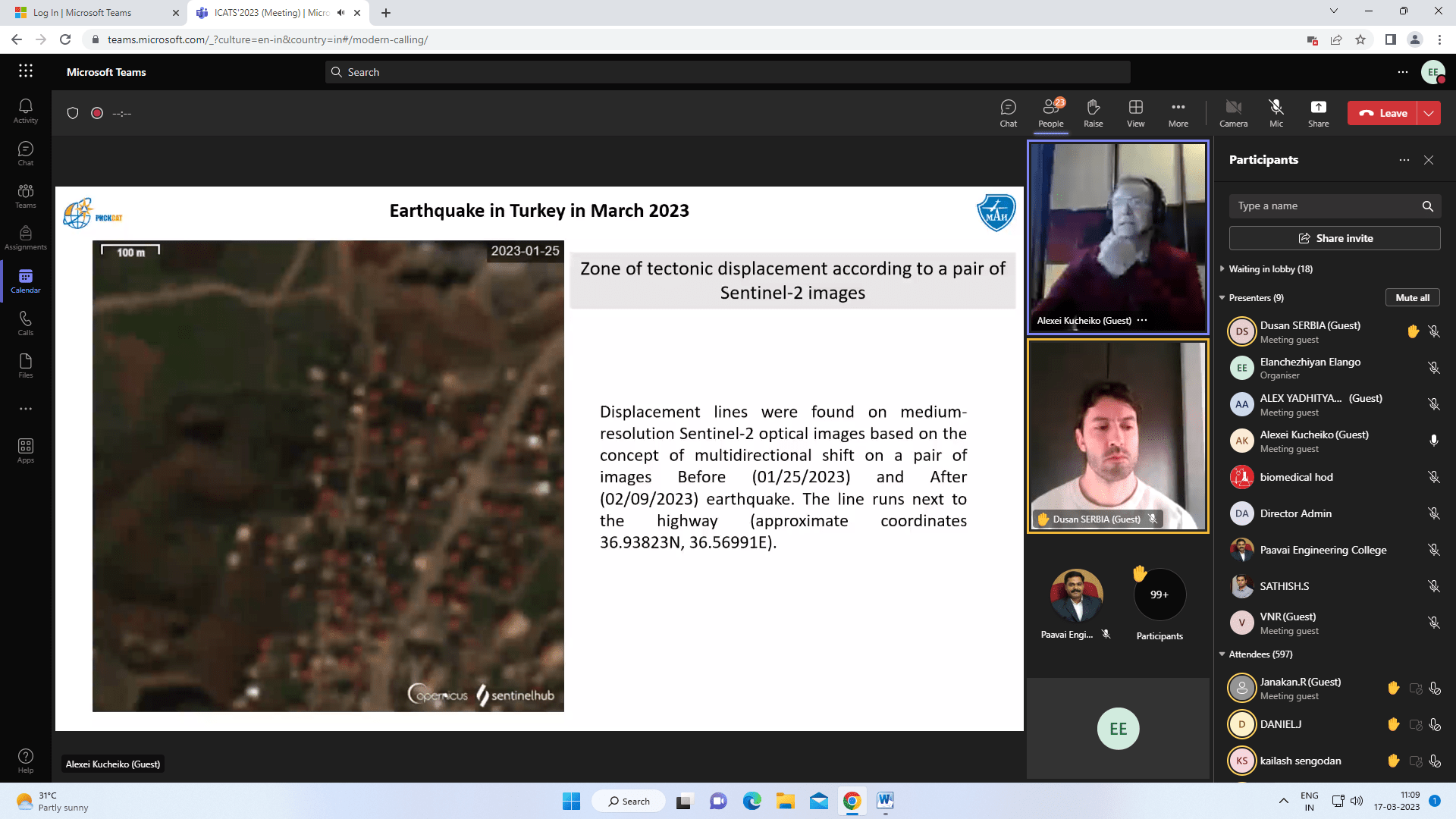
Task: Open Microsoft Word from the taskbar
Action: coord(885,801)
